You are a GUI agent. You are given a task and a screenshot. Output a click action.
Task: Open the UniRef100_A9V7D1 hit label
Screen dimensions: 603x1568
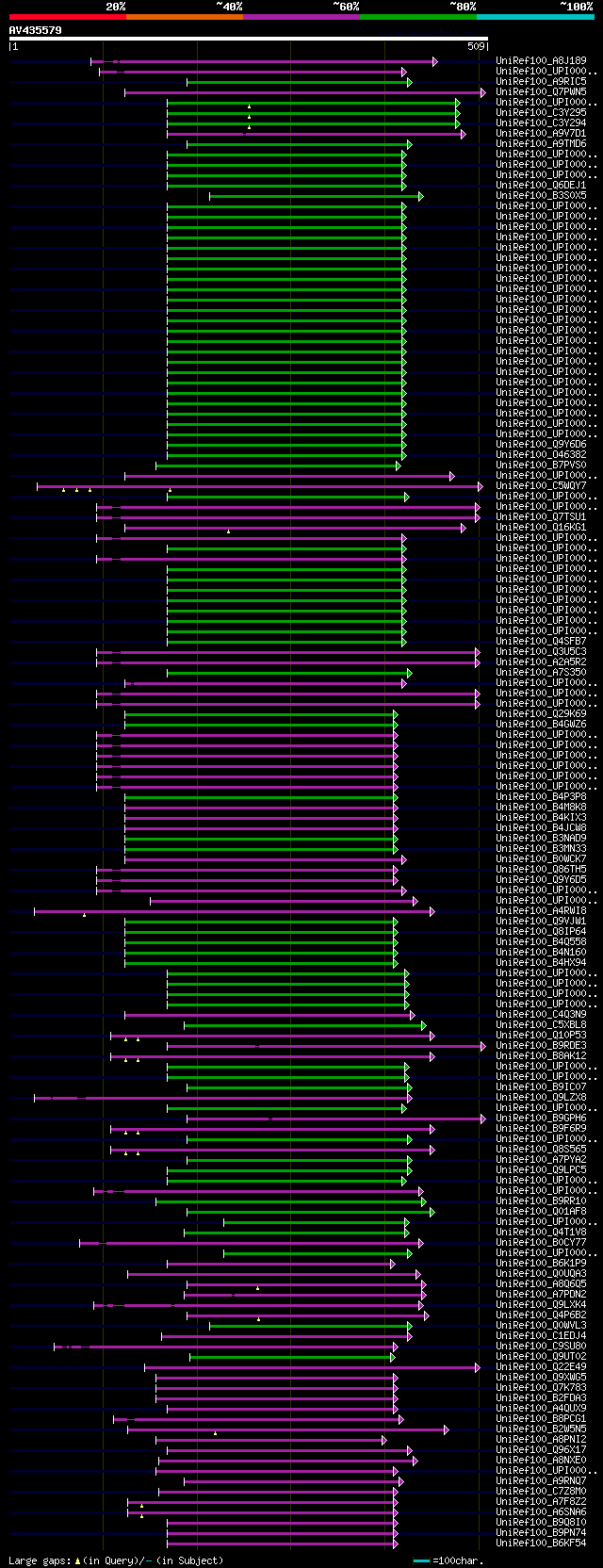(541, 134)
